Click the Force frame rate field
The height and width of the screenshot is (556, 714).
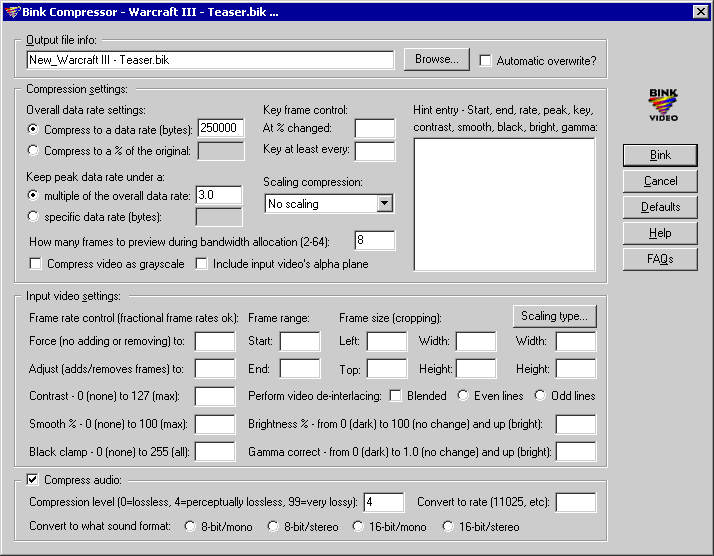215,342
